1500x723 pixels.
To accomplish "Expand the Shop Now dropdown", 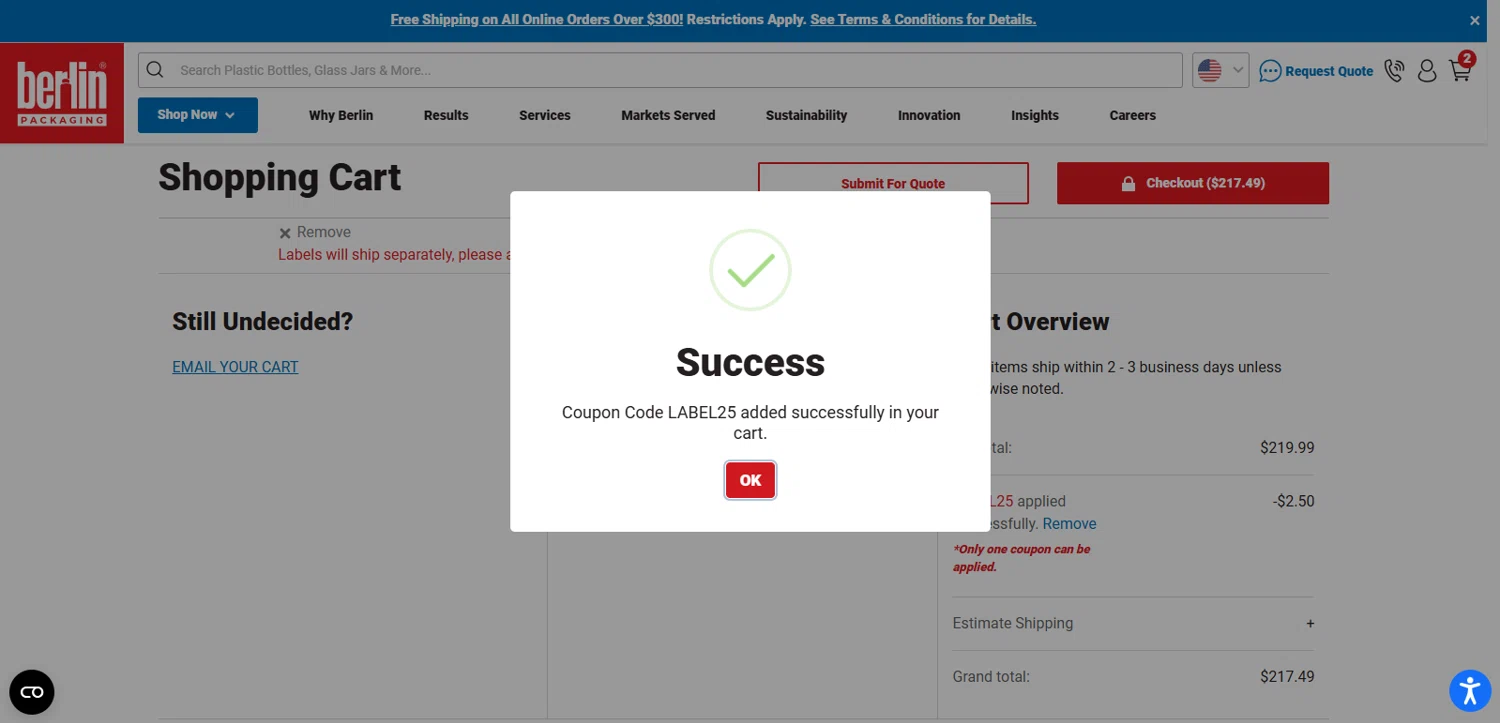I will click(x=198, y=115).
